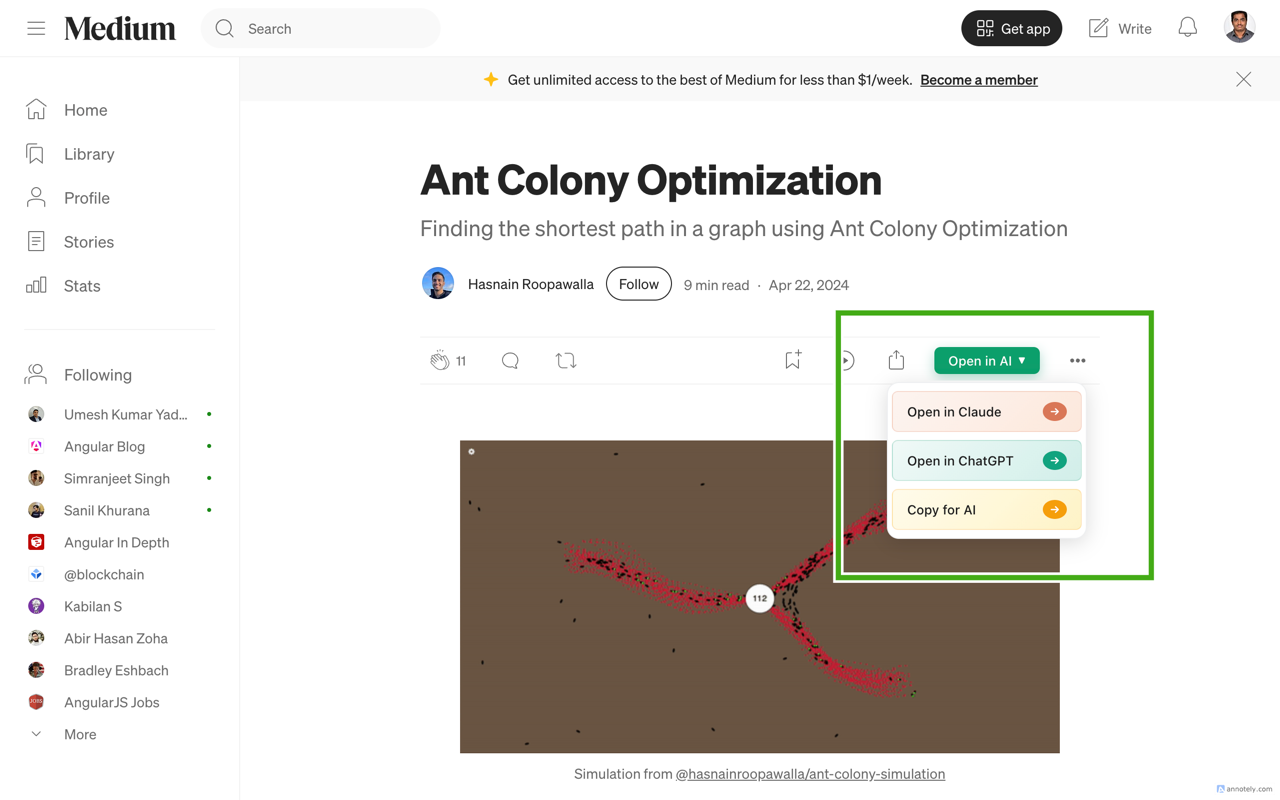Click the Apr 22, 2024 date
The image size is (1280, 800).
coord(809,285)
